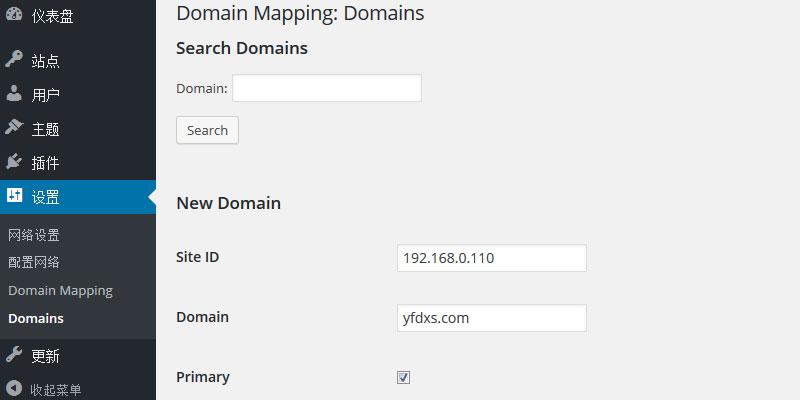Image resolution: width=800 pixels, height=400 pixels.
Task: Click the Site ID input field
Action: 492,258
